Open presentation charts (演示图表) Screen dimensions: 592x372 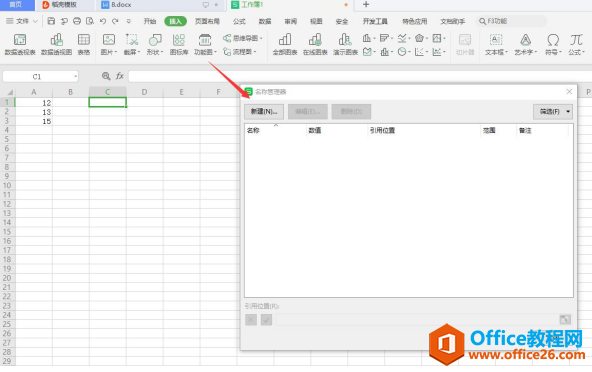pos(345,45)
